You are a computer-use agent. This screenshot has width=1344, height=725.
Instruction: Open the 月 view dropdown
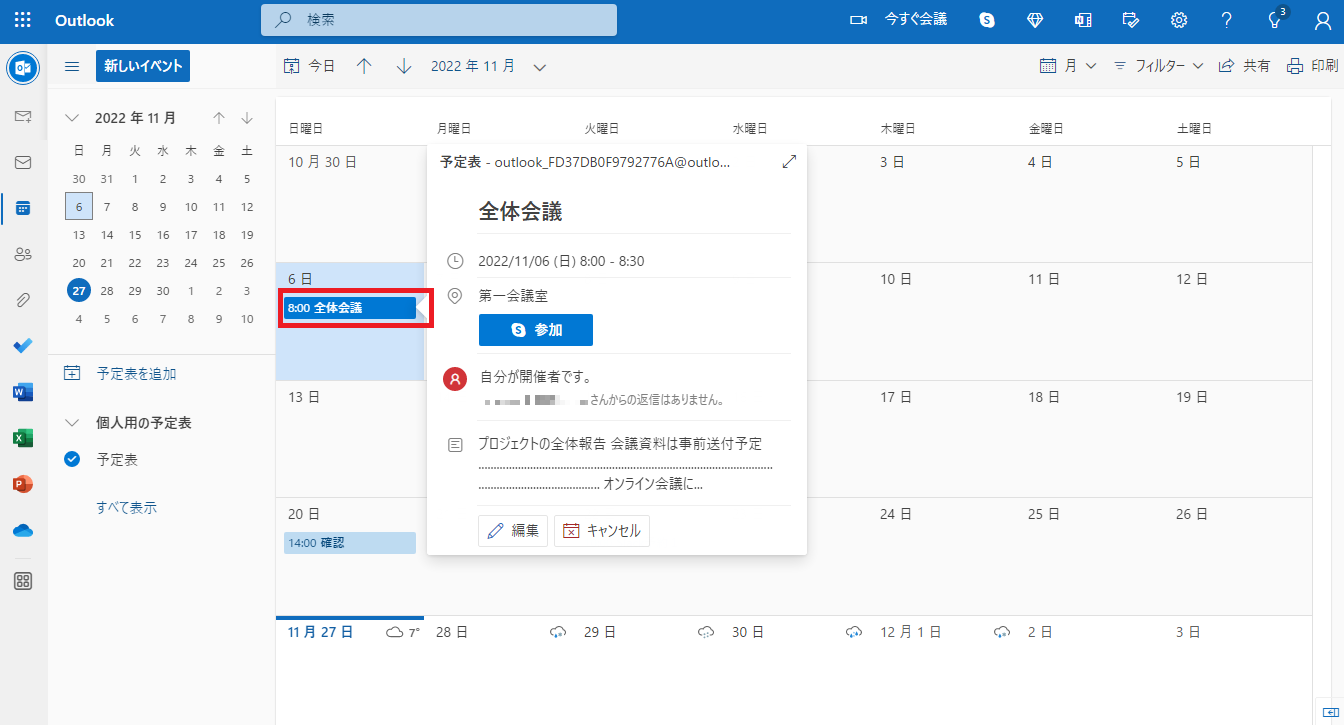(1068, 66)
